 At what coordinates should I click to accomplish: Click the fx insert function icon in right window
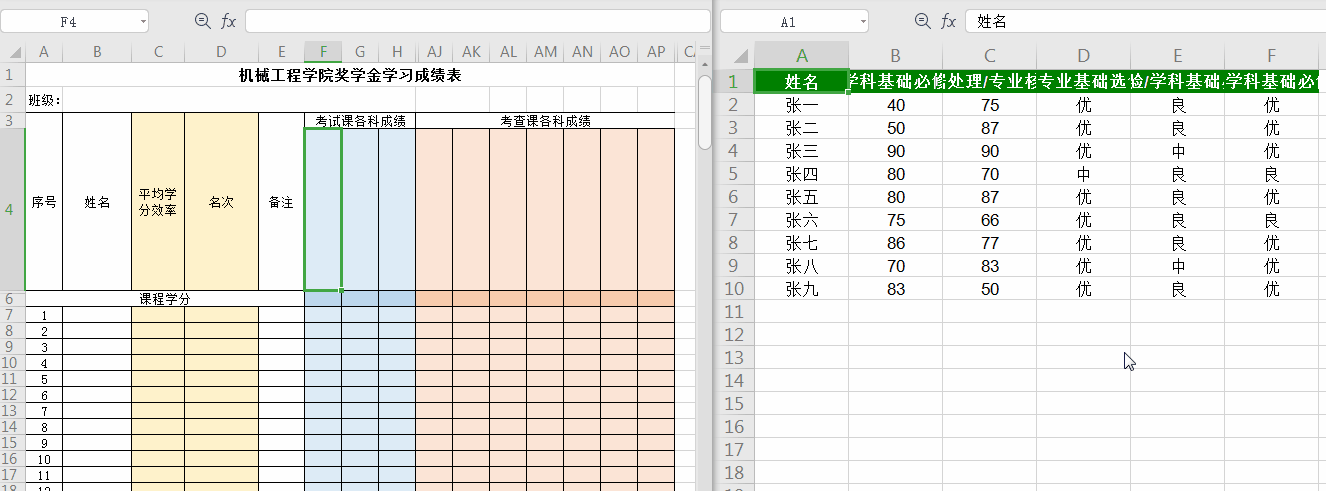[x=949, y=21]
